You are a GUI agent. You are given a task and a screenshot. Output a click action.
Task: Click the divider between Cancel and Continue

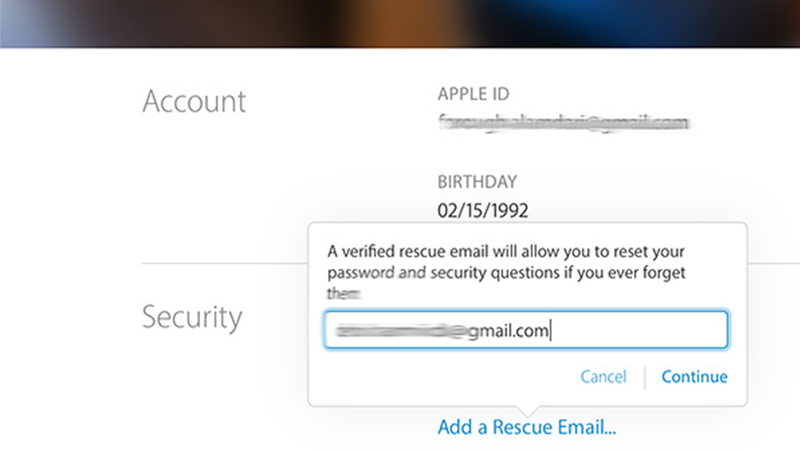pyautogui.click(x=644, y=377)
